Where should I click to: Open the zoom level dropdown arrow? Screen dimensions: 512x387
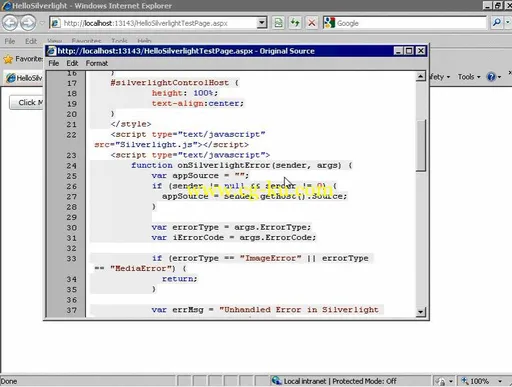[x=500, y=381]
